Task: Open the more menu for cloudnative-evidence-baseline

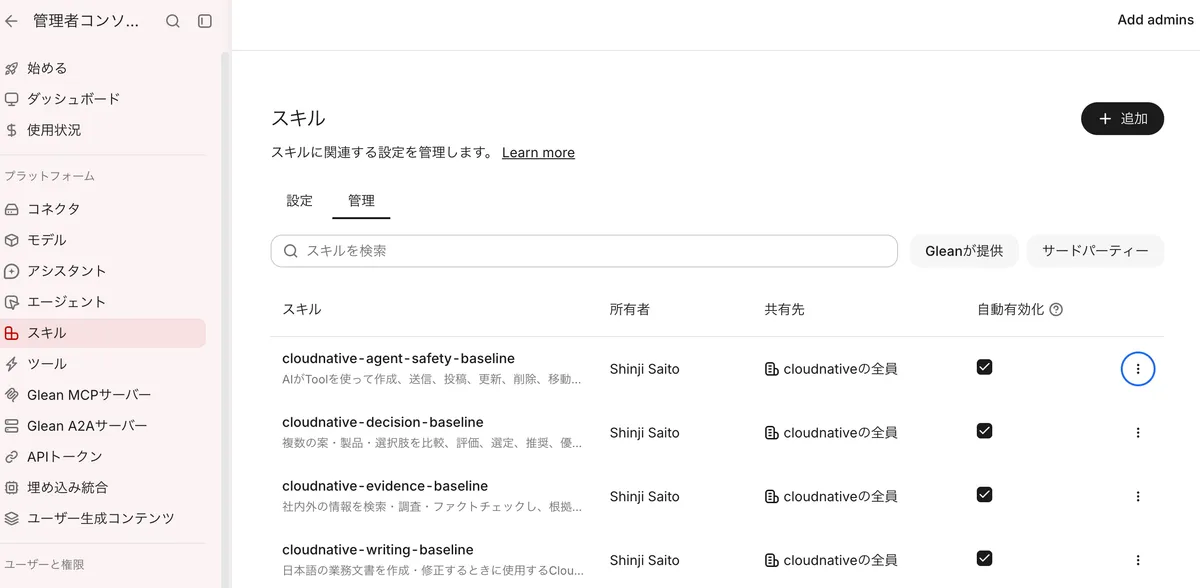Action: click(x=1138, y=496)
